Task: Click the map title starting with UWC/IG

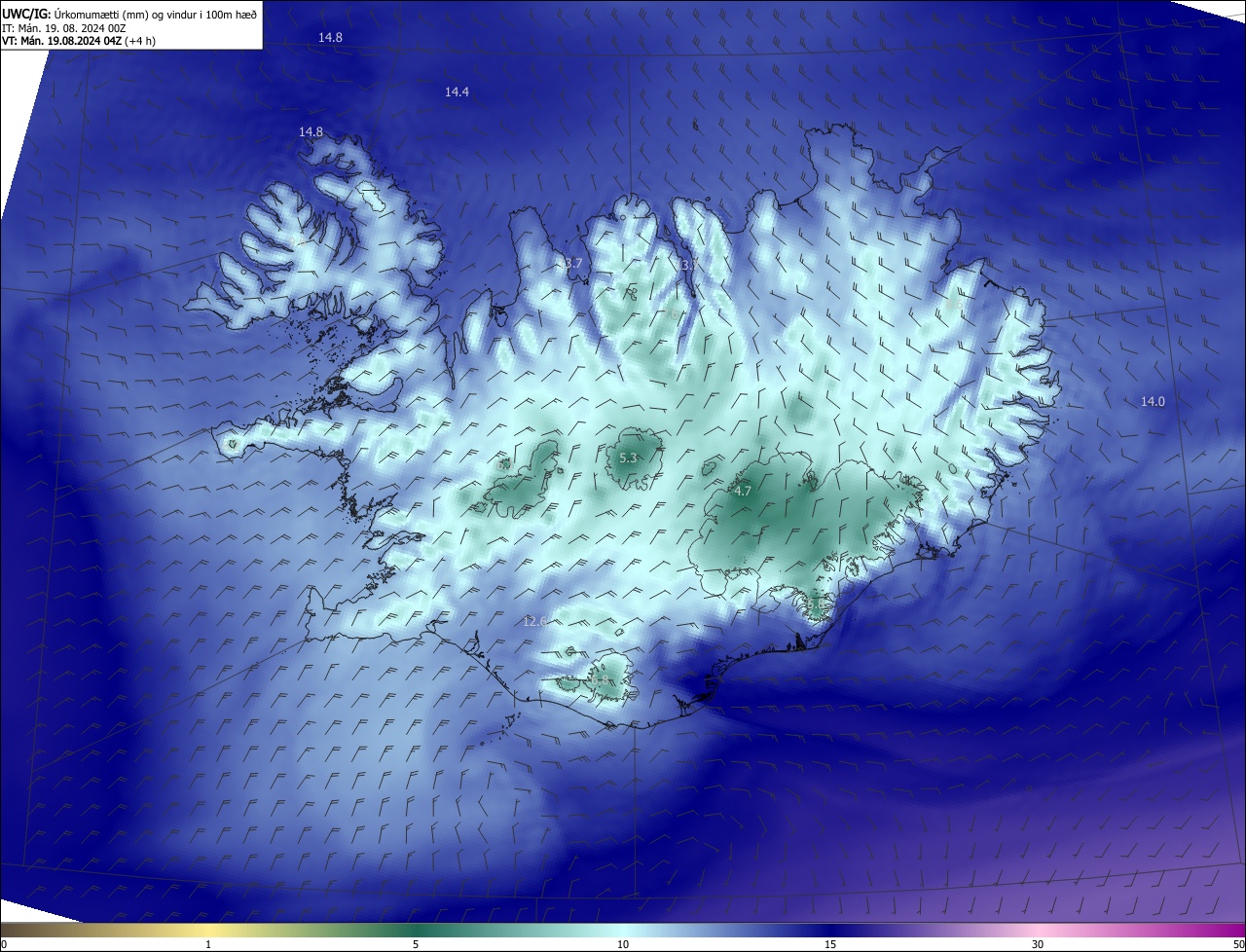Action: point(129,14)
